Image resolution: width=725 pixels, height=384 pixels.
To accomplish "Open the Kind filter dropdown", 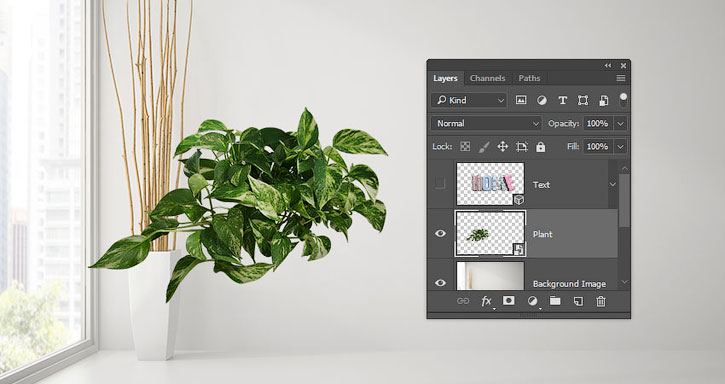I will tap(469, 100).
